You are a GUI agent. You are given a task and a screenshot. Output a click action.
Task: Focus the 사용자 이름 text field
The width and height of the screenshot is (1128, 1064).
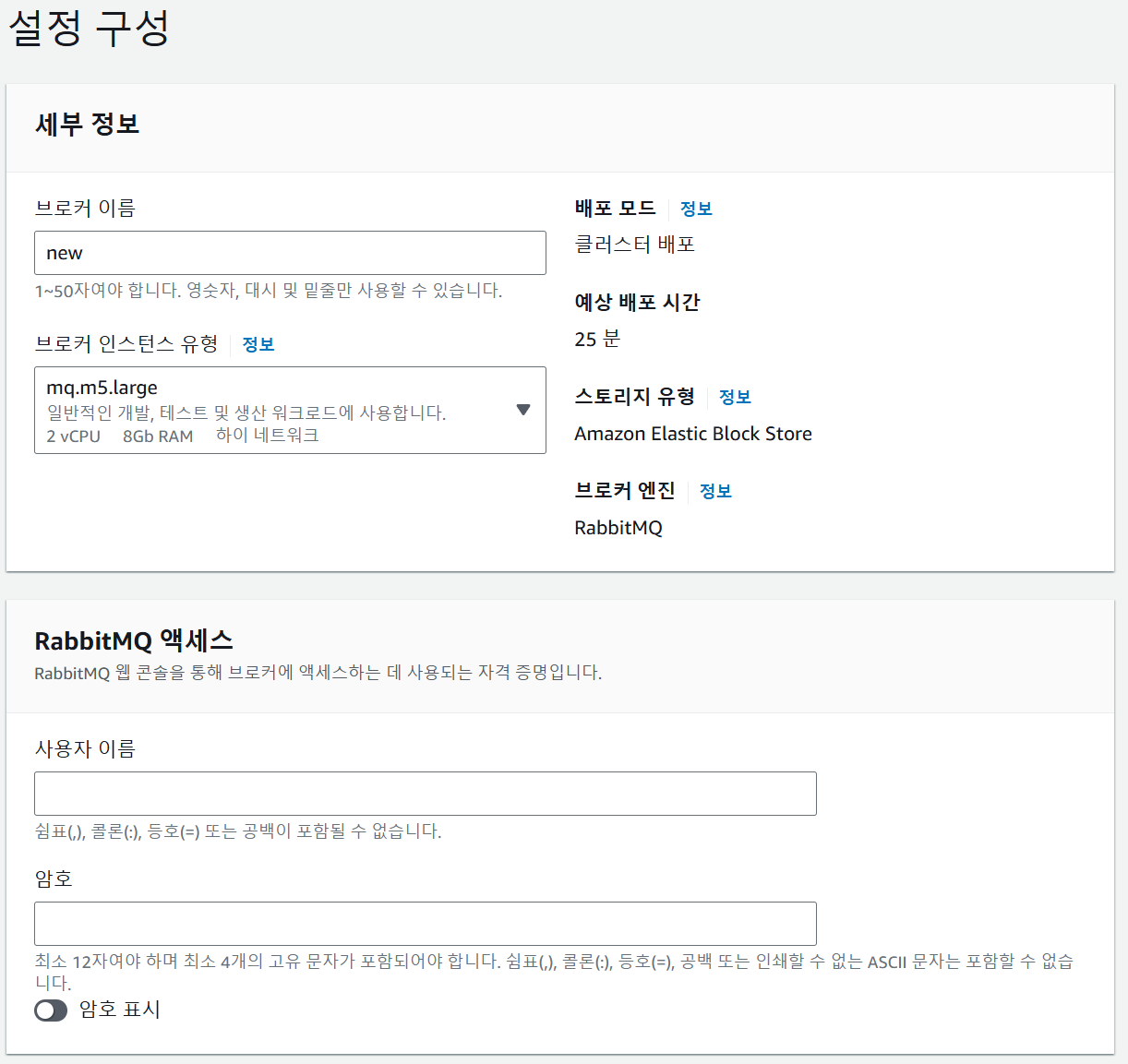click(x=425, y=794)
